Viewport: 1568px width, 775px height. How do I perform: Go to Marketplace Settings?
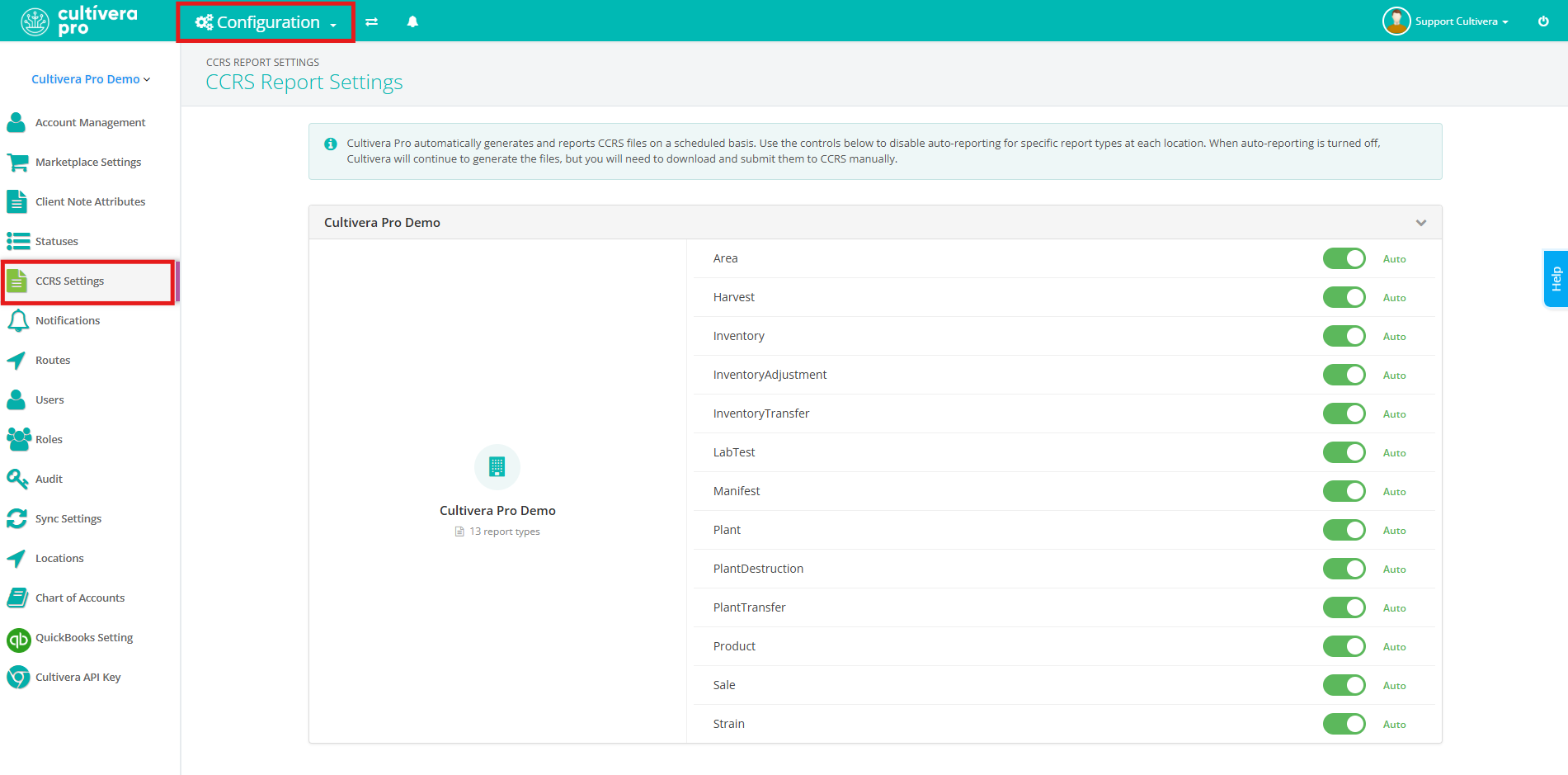pyautogui.click(x=90, y=162)
